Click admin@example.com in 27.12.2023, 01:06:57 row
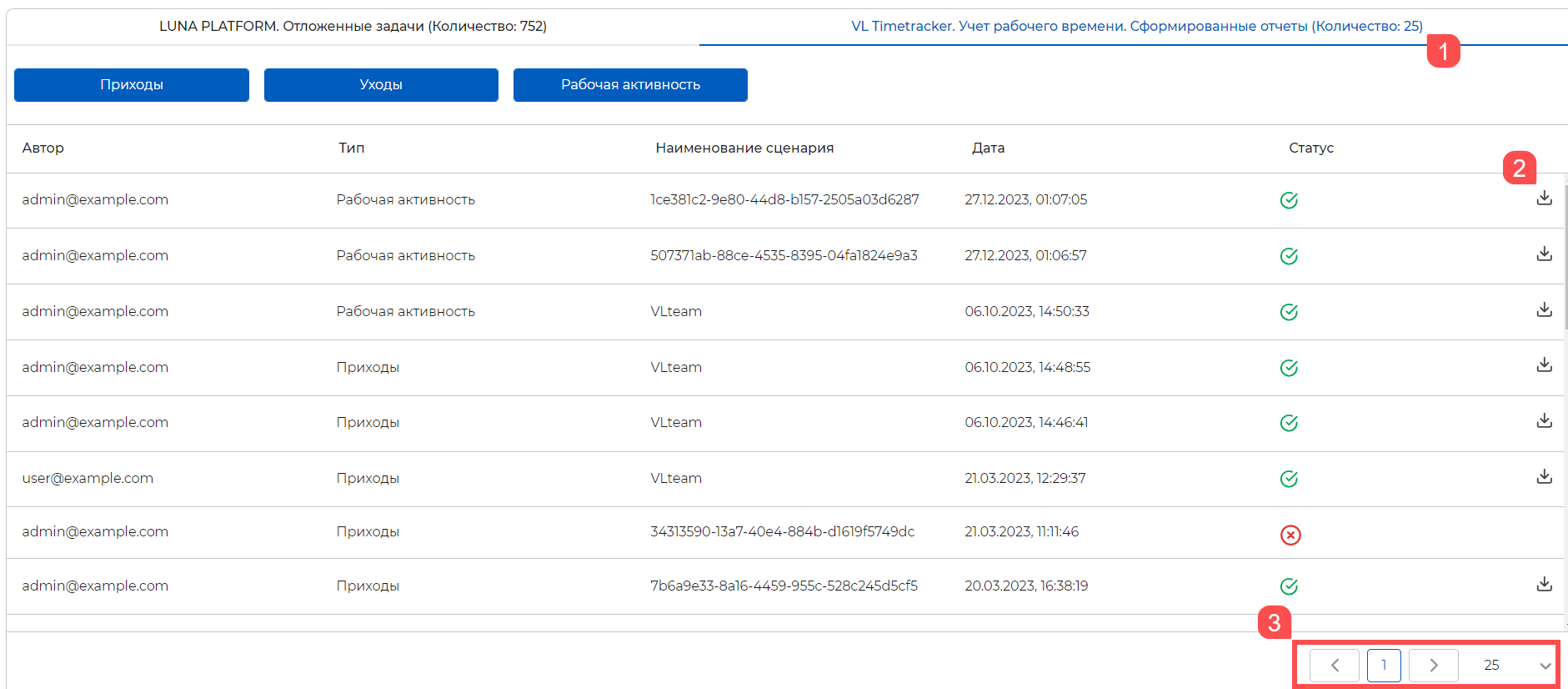 [x=95, y=255]
